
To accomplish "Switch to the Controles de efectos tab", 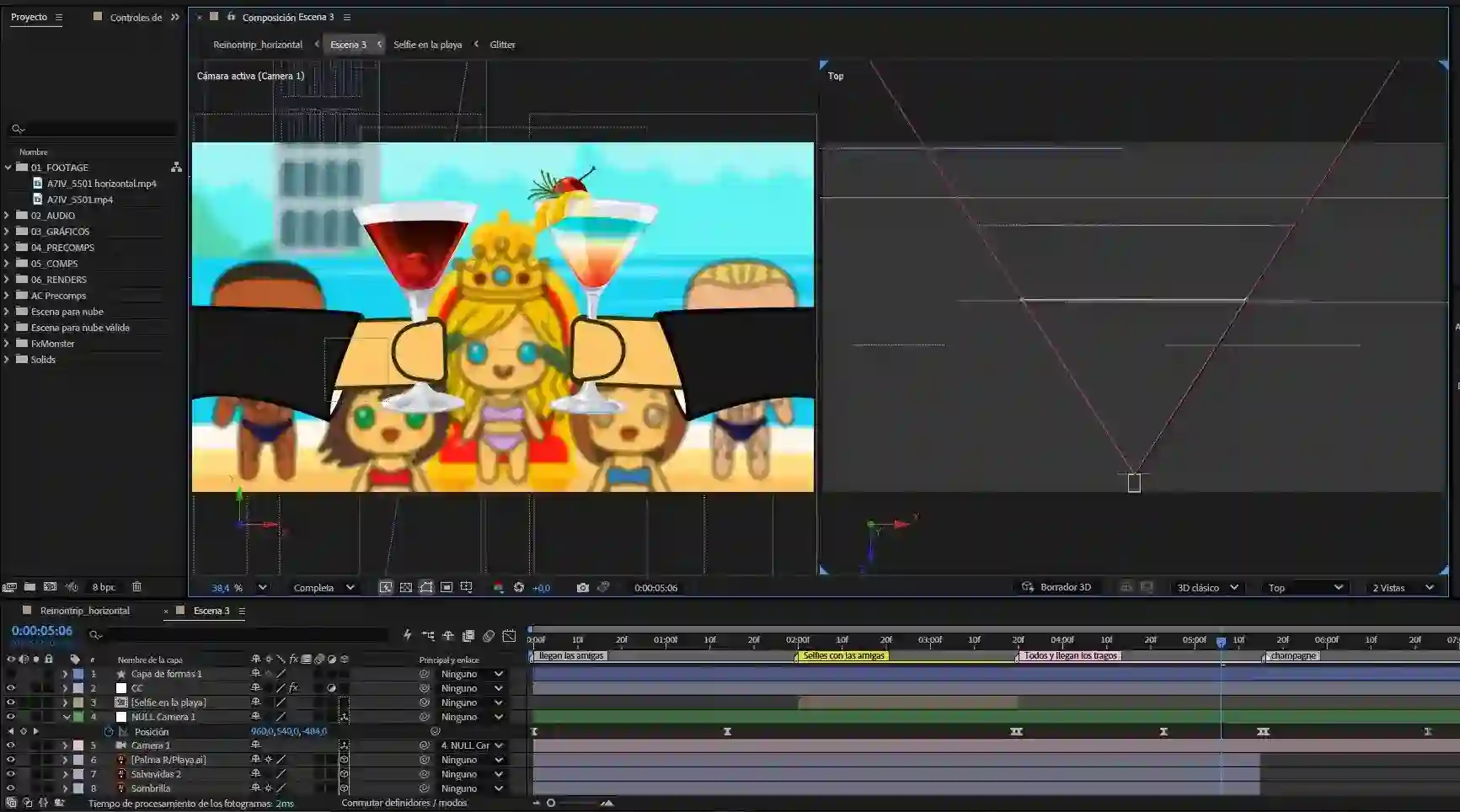I will (x=136, y=18).
